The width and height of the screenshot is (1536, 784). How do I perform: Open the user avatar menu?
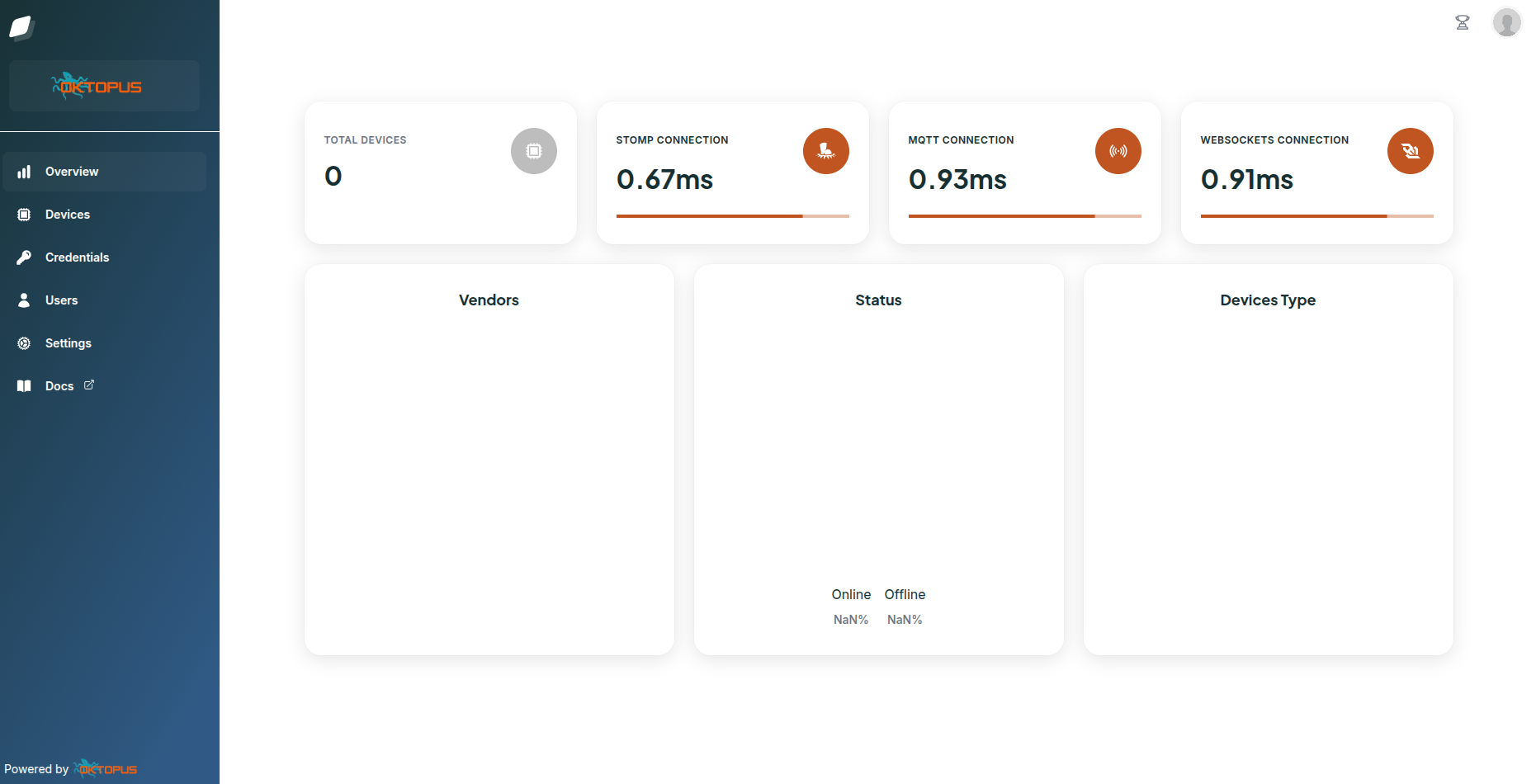[x=1507, y=22]
